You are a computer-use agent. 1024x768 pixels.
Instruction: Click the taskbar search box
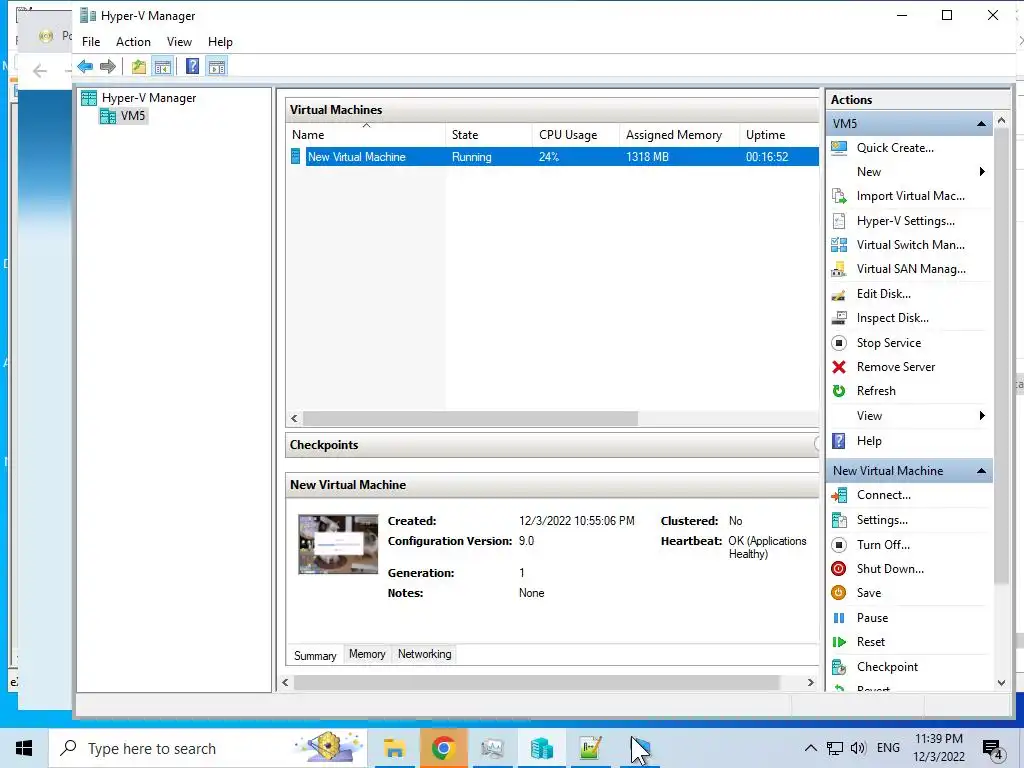click(208, 748)
